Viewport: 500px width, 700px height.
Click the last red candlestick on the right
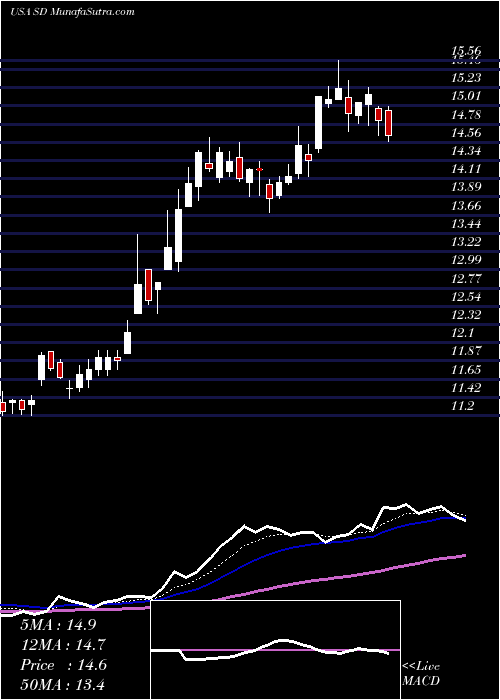[x=388, y=123]
